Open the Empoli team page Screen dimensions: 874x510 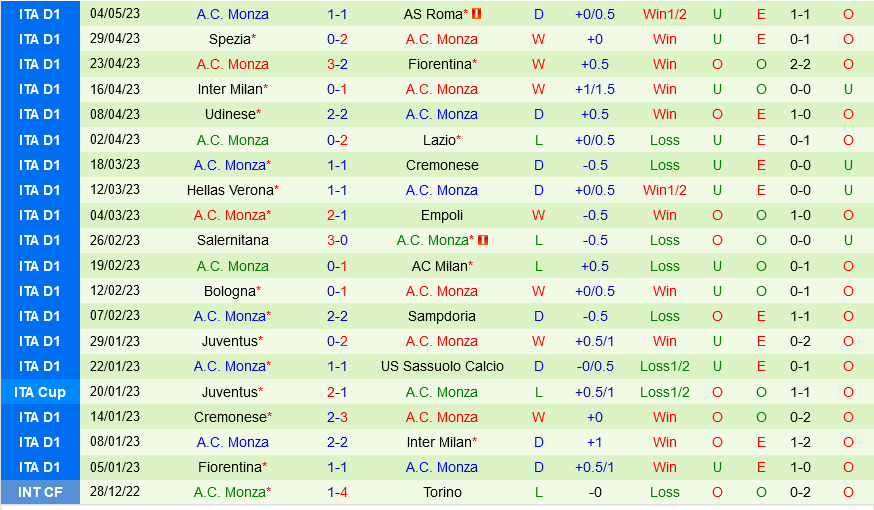[442, 215]
